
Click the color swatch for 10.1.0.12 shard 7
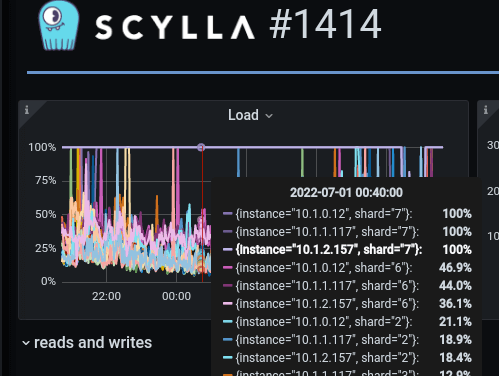pyautogui.click(x=227, y=213)
